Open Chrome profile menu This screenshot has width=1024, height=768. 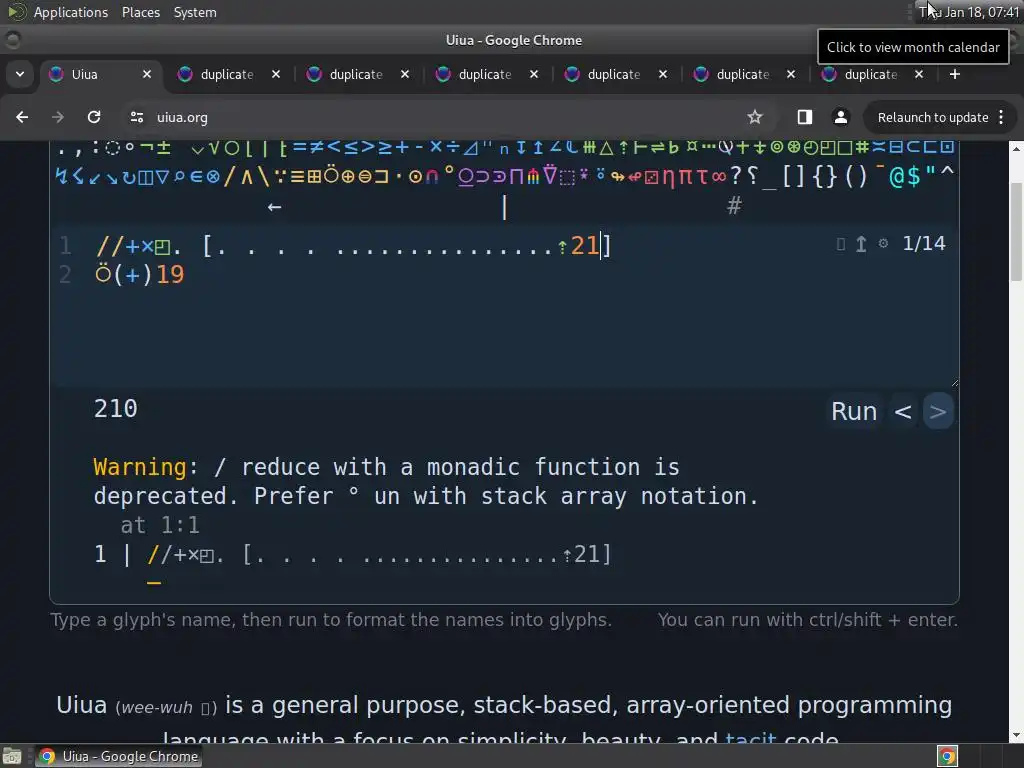tap(840, 117)
